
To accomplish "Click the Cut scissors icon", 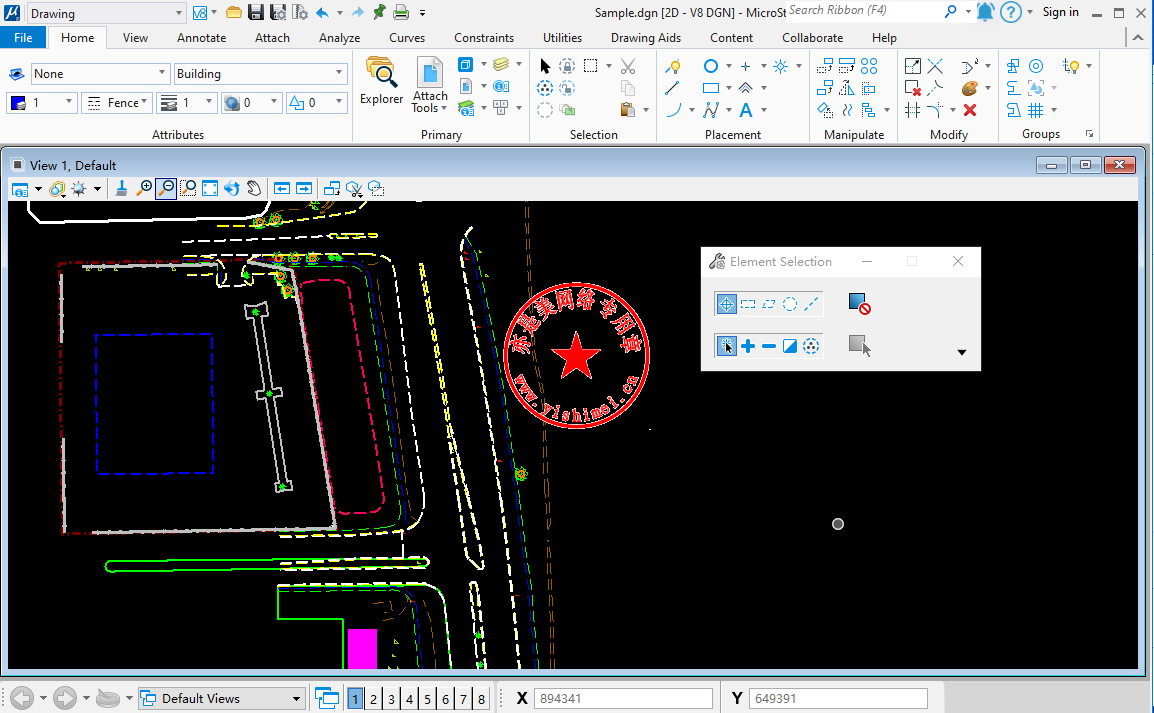I will pyautogui.click(x=628, y=66).
